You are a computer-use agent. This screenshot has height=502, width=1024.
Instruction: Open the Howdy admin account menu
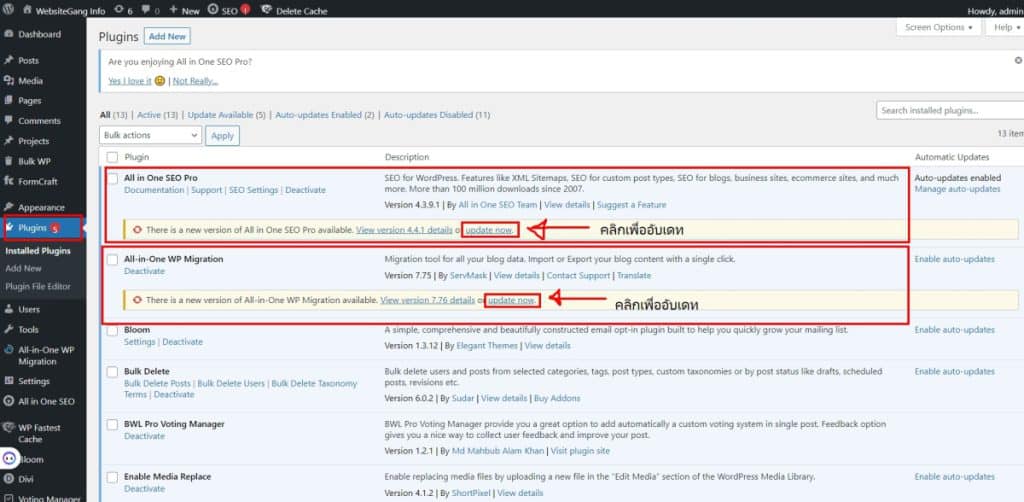pyautogui.click(x=995, y=10)
